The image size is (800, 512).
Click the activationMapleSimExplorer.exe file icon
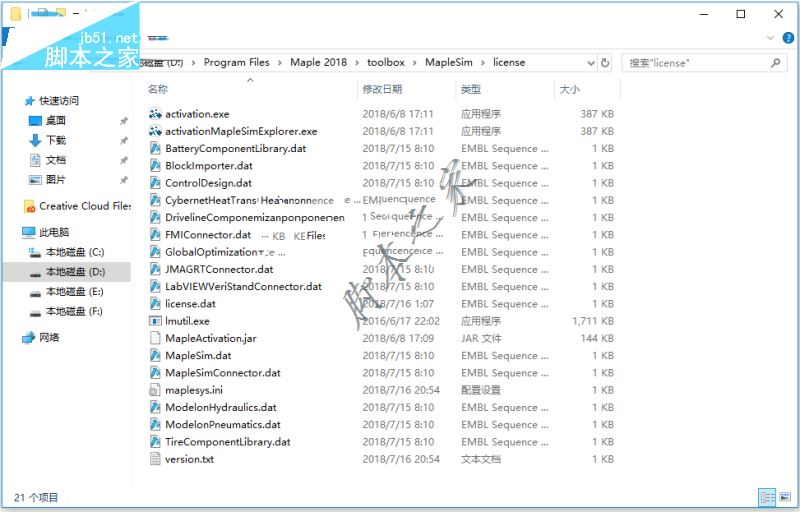point(155,131)
